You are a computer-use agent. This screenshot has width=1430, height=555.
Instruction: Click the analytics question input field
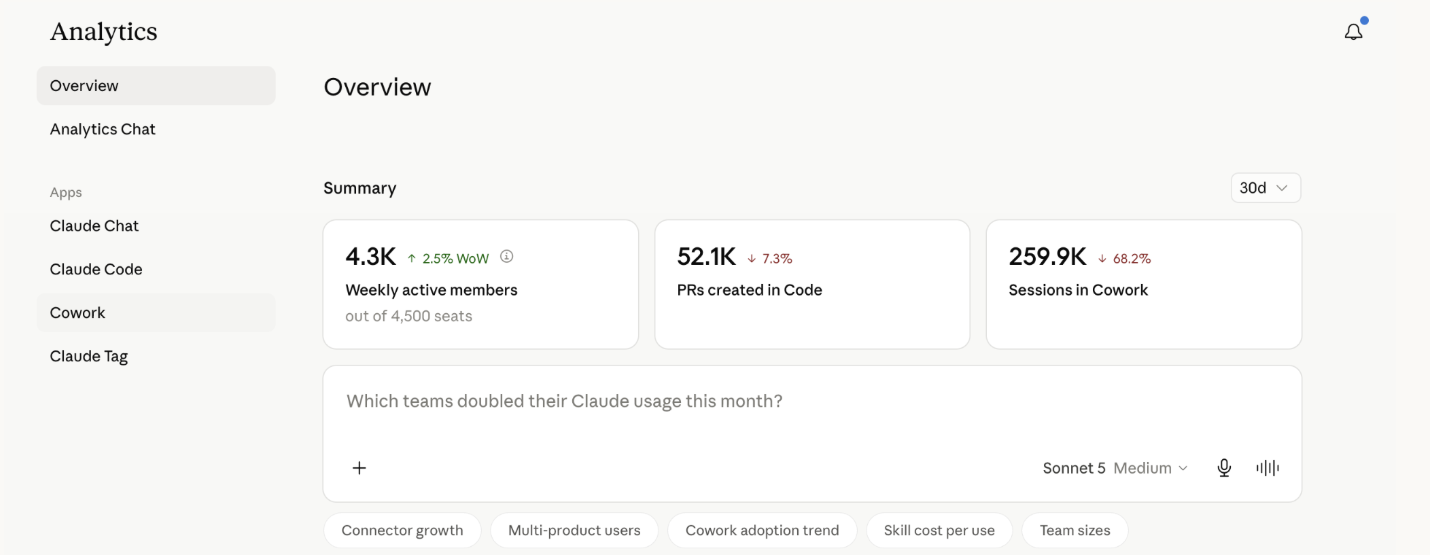[x=812, y=402]
